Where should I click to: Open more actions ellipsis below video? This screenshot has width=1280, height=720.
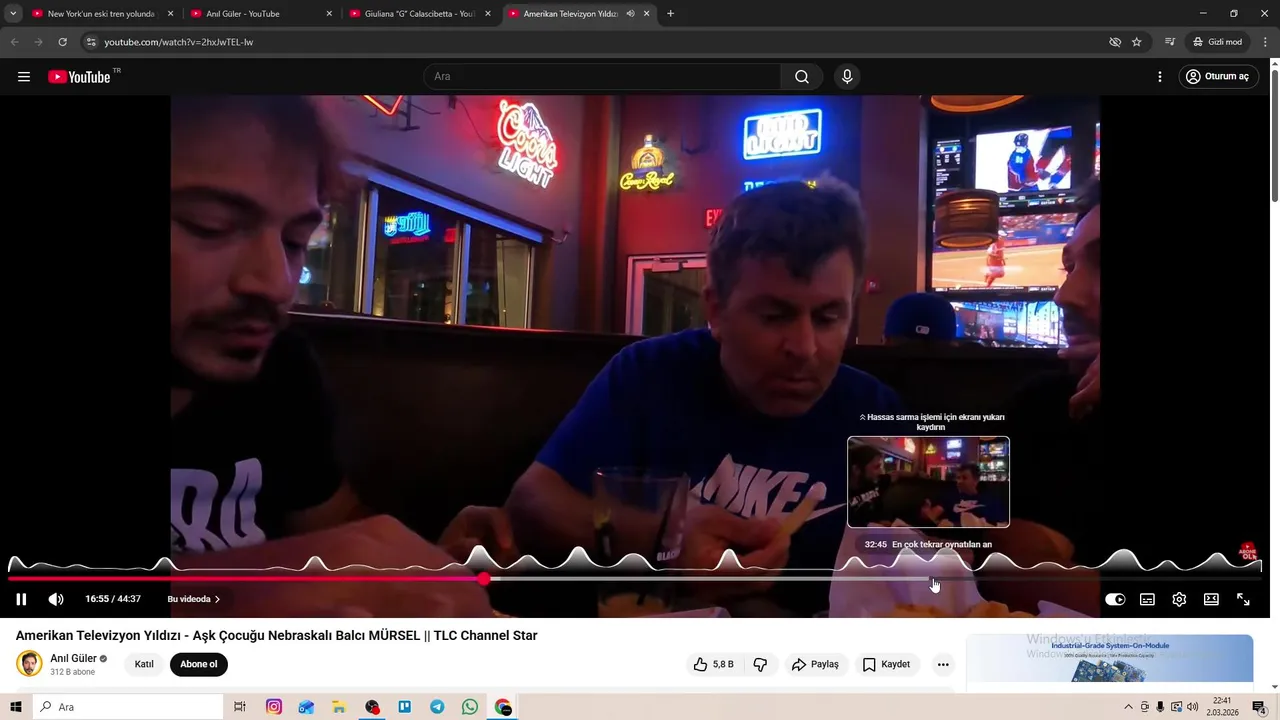pos(943,664)
